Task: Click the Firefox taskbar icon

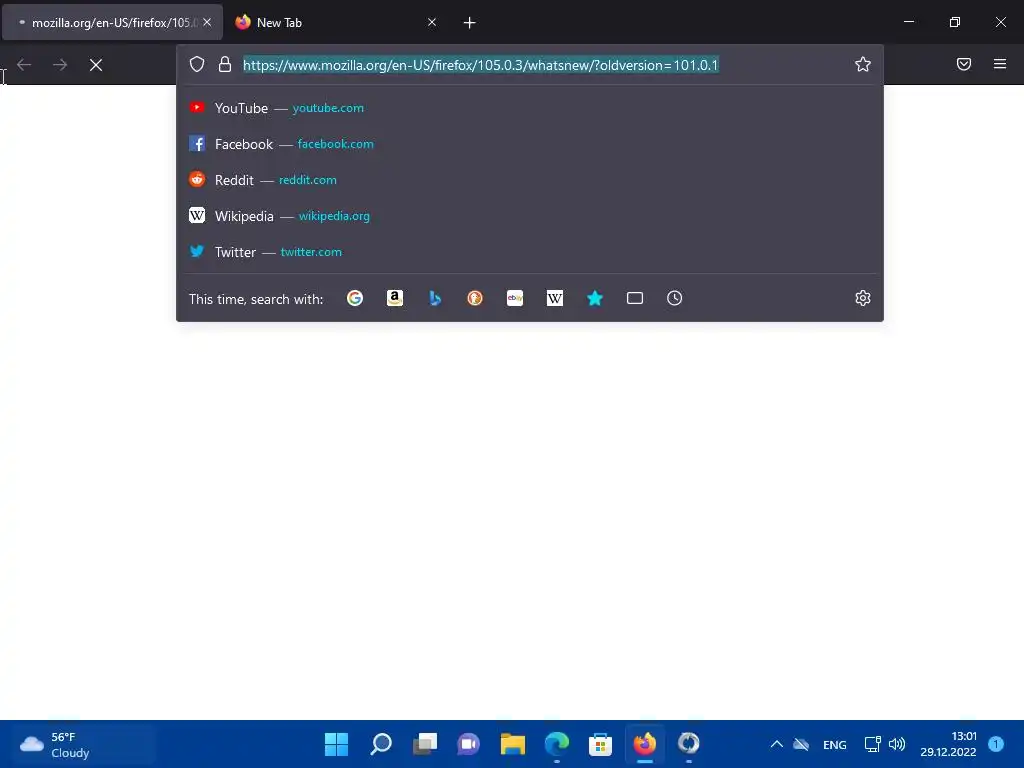Action: pos(645,744)
